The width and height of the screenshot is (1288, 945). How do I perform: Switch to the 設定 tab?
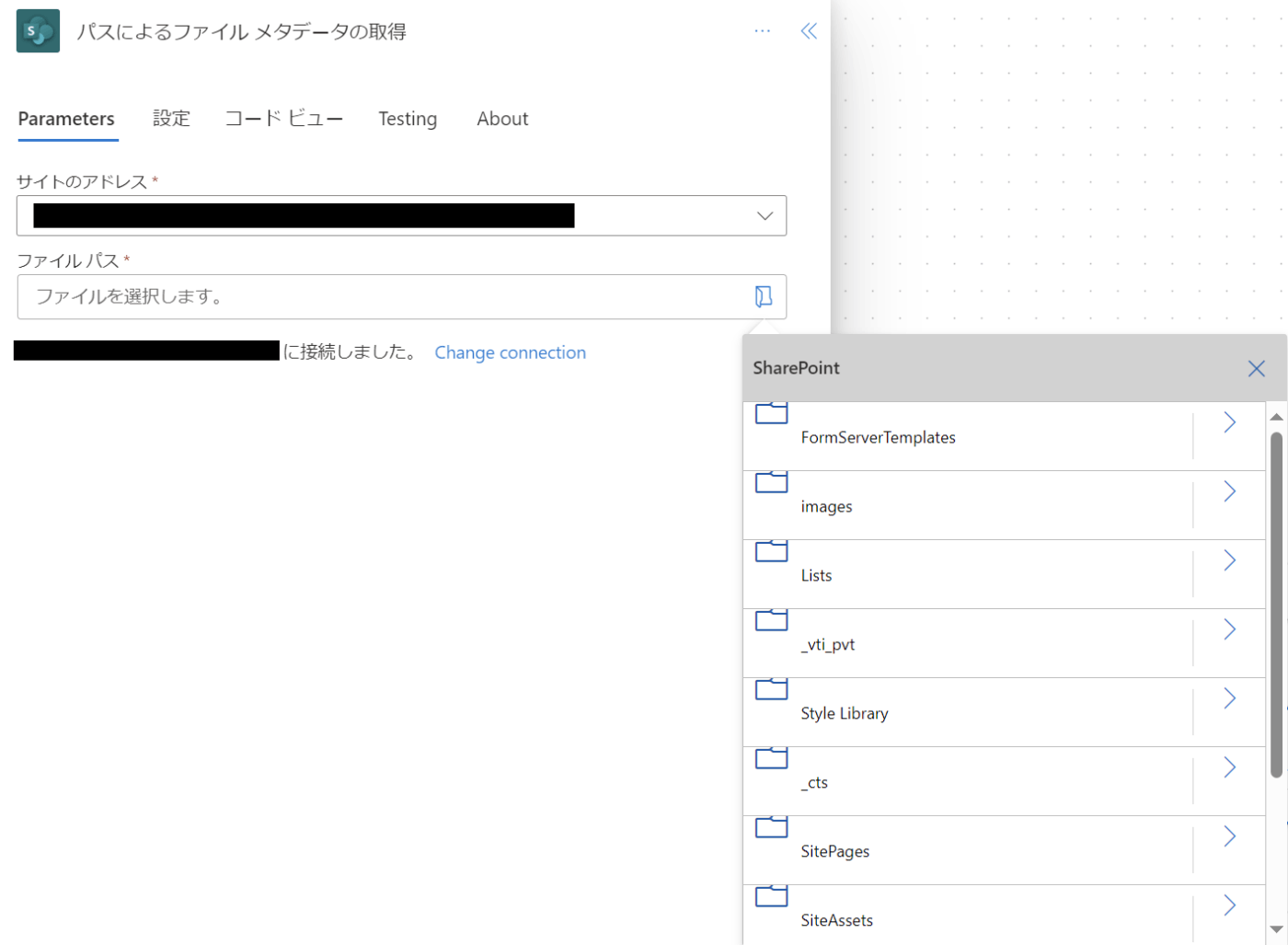[171, 119]
